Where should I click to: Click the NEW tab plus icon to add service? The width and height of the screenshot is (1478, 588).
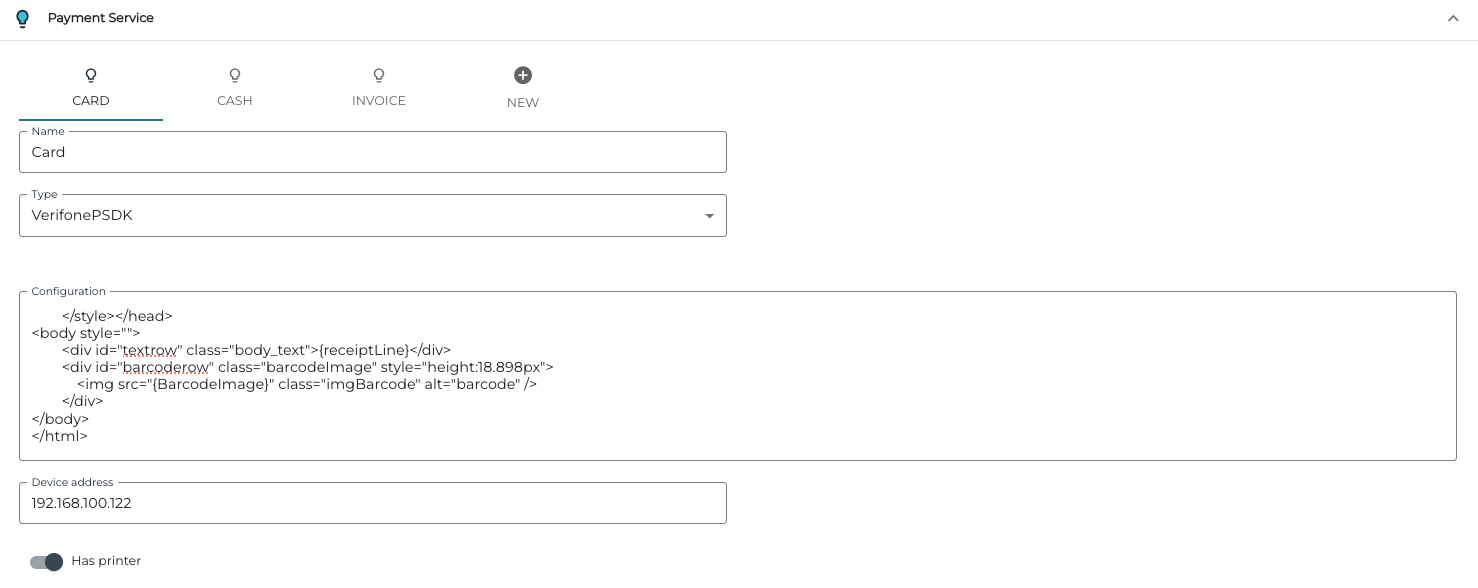point(522,74)
